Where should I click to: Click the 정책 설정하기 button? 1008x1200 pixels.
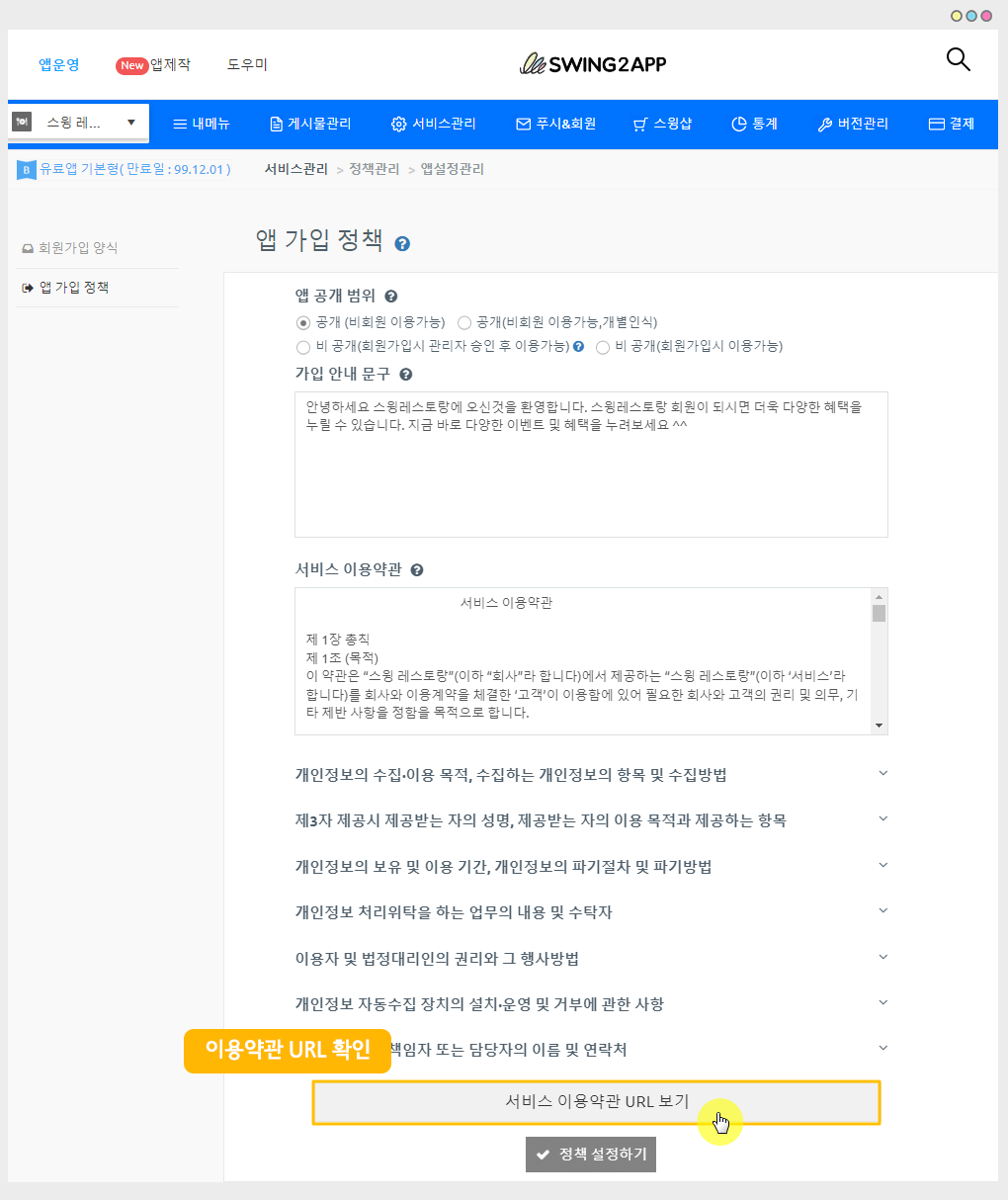pos(591,1155)
